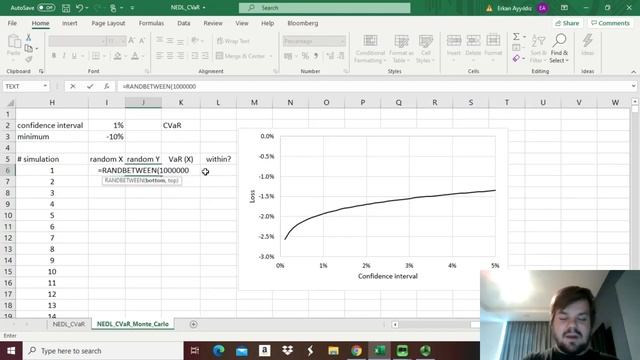Click the taskbar search field
Image resolution: width=640 pixels, height=360 pixels.
103,351
